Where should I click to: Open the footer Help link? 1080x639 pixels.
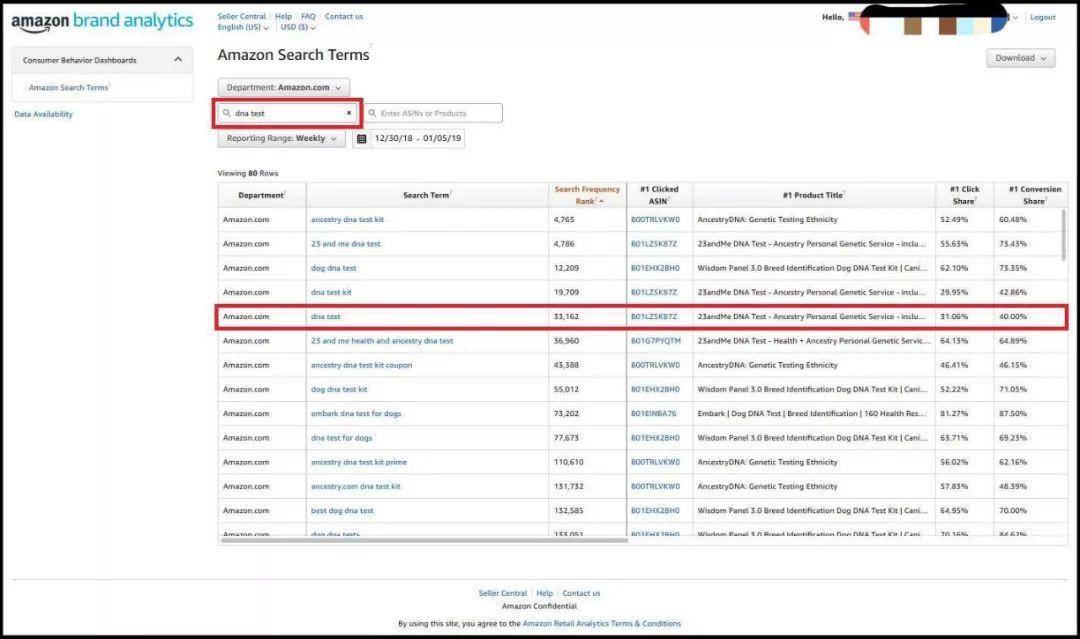point(544,594)
